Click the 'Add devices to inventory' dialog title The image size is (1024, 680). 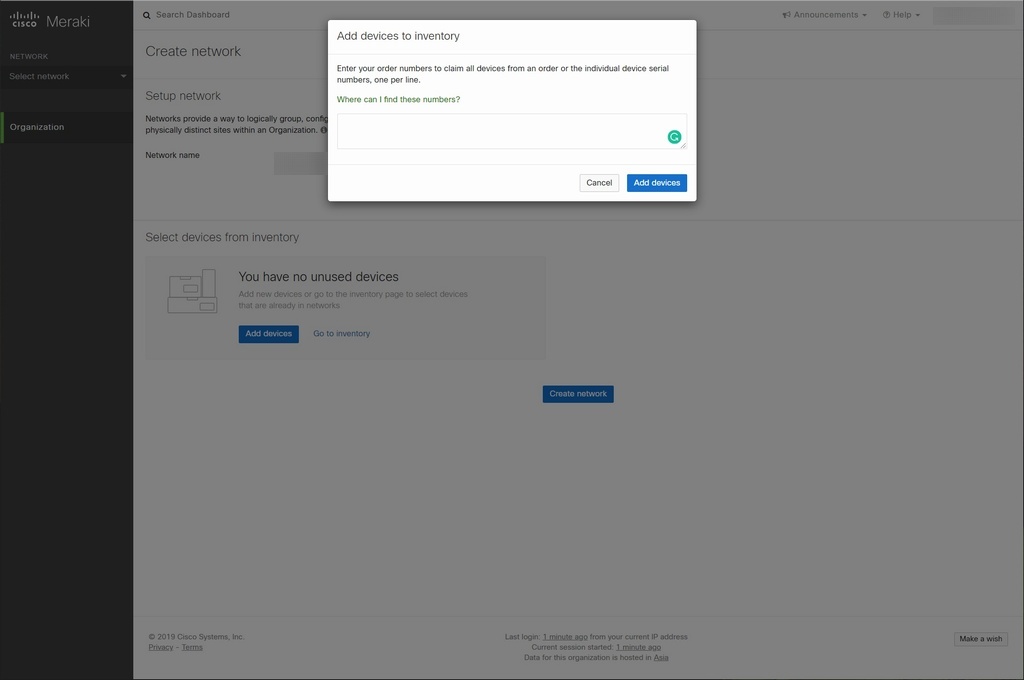coord(398,37)
